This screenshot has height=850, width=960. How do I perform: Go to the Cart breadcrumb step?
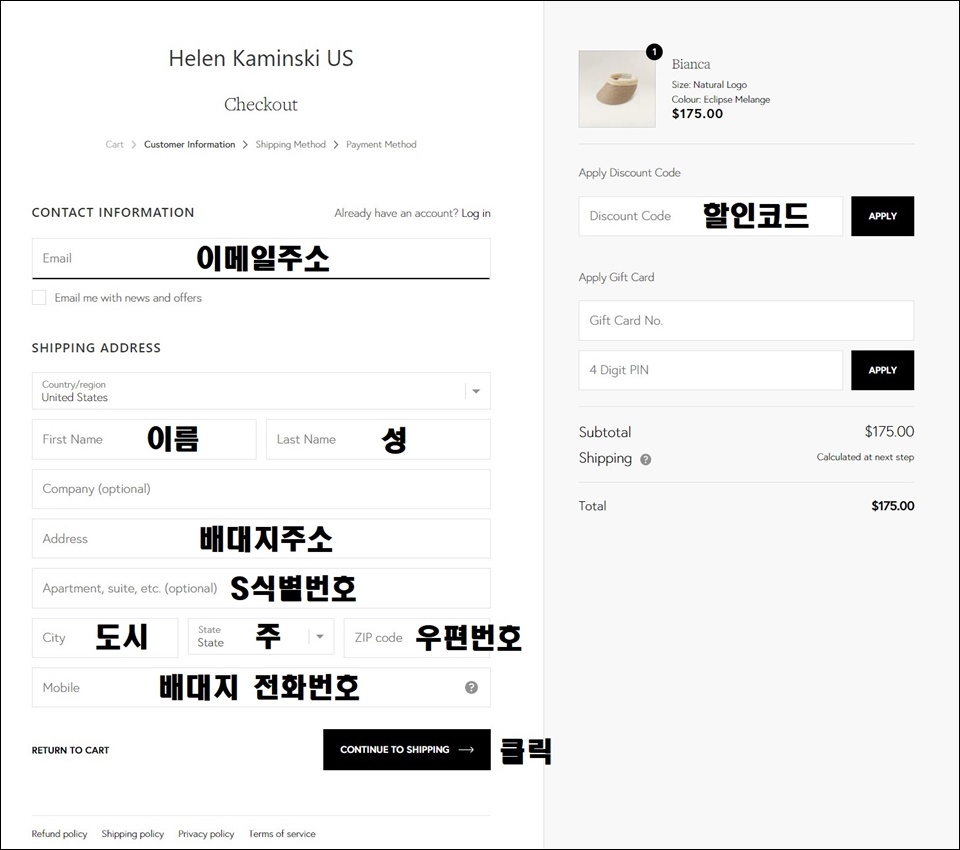pyautogui.click(x=114, y=145)
